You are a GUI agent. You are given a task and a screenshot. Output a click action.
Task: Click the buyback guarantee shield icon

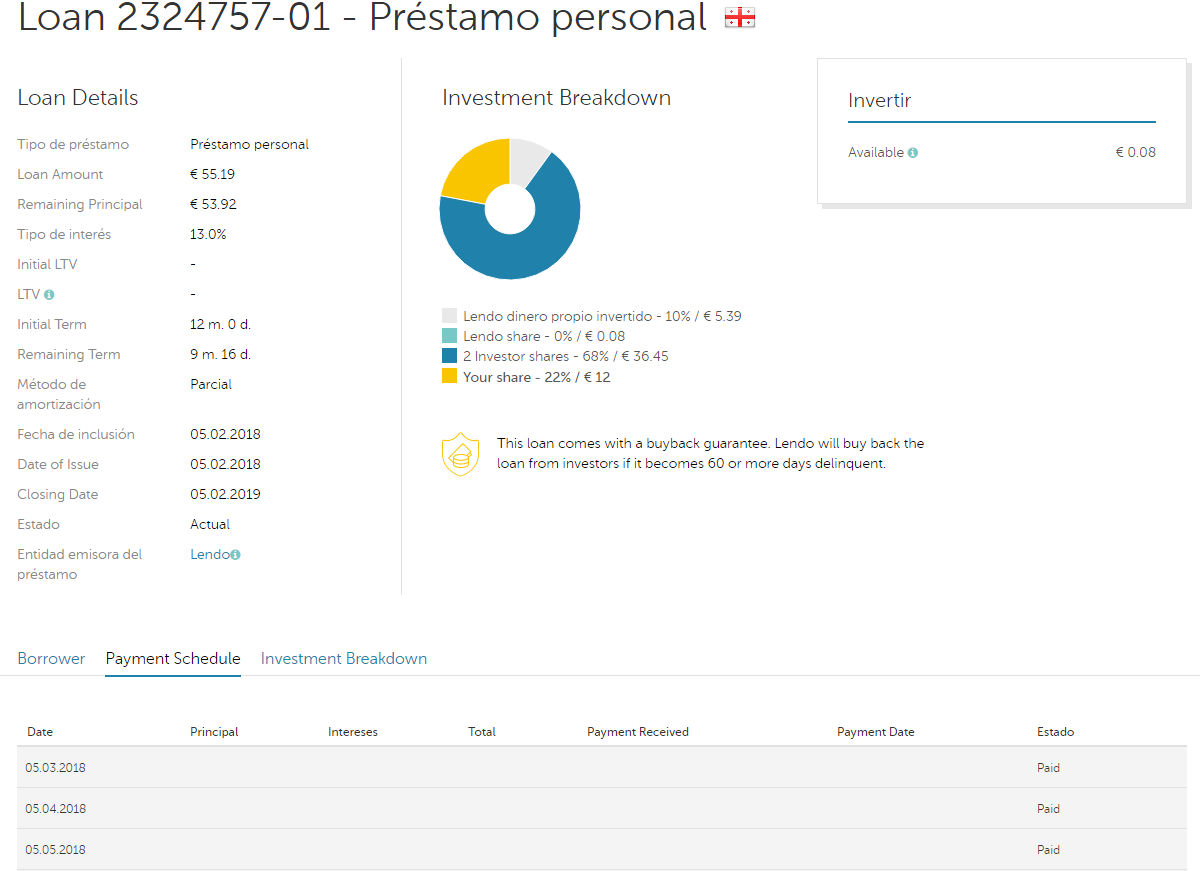click(461, 455)
